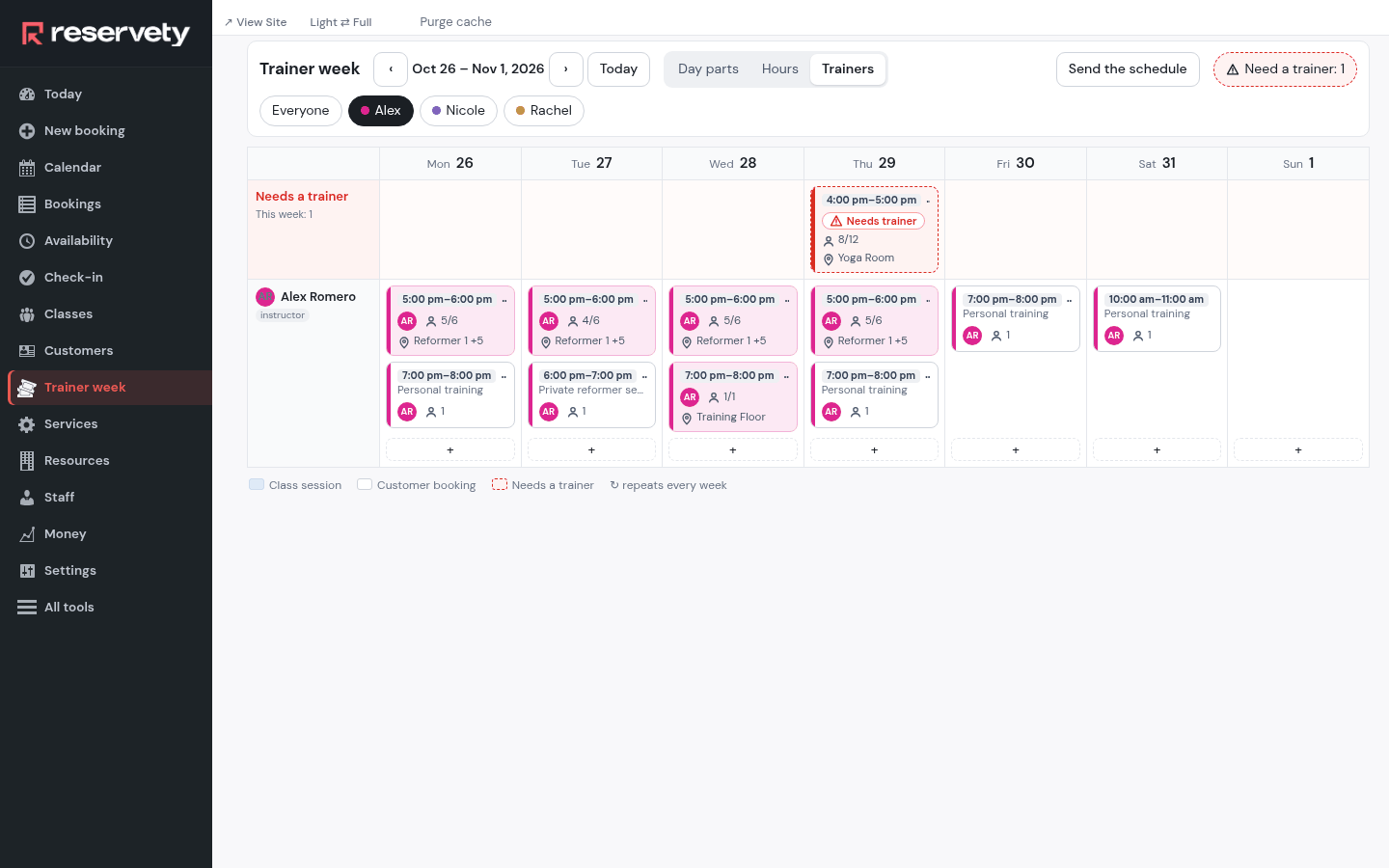This screenshot has height=868, width=1389.
Task: Open the Settings sliders icon
Action: [27, 571]
